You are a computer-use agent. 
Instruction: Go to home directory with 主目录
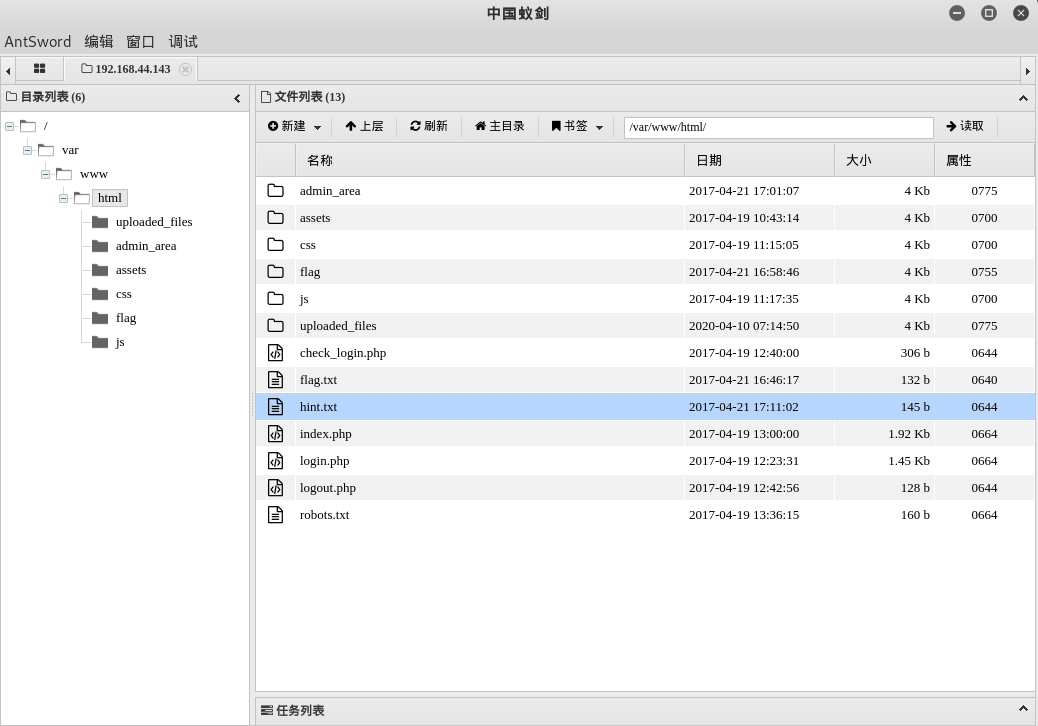[500, 126]
